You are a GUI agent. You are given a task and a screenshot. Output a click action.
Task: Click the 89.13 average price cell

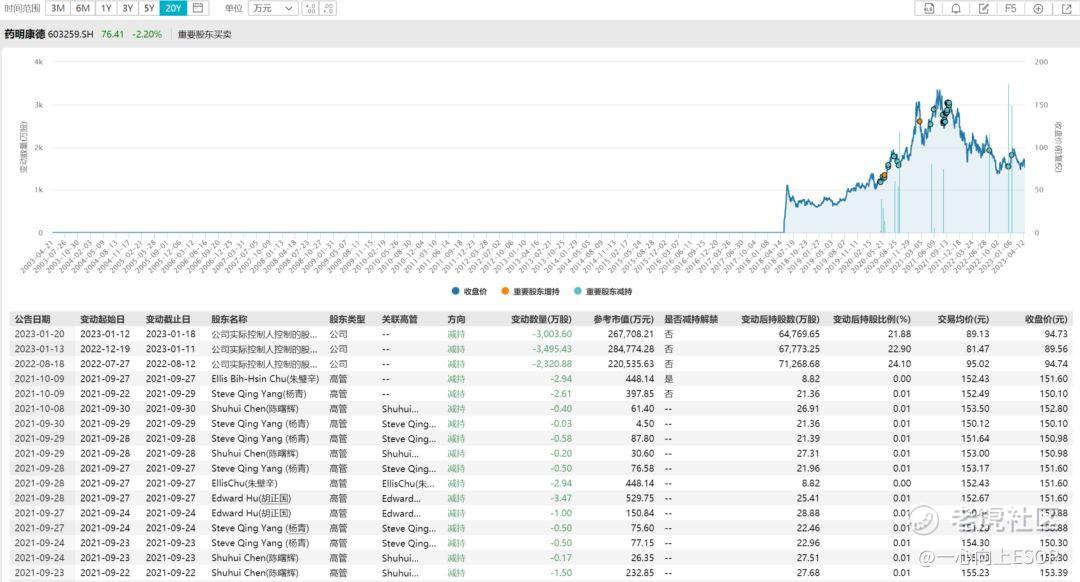[x=977, y=334]
